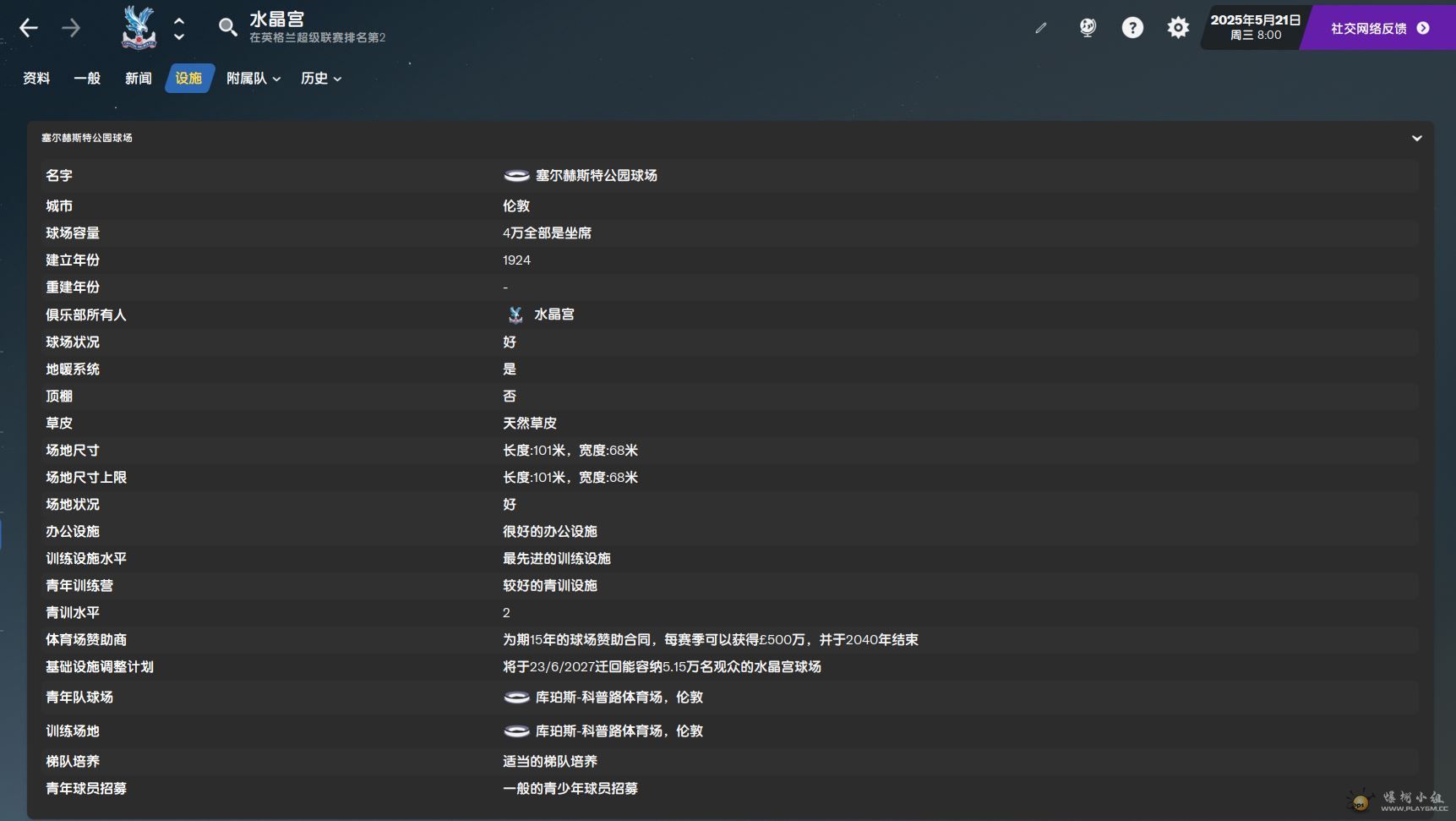Image resolution: width=1456 pixels, height=821 pixels.
Task: Switch to next club with down chevron
Action: [179, 36]
